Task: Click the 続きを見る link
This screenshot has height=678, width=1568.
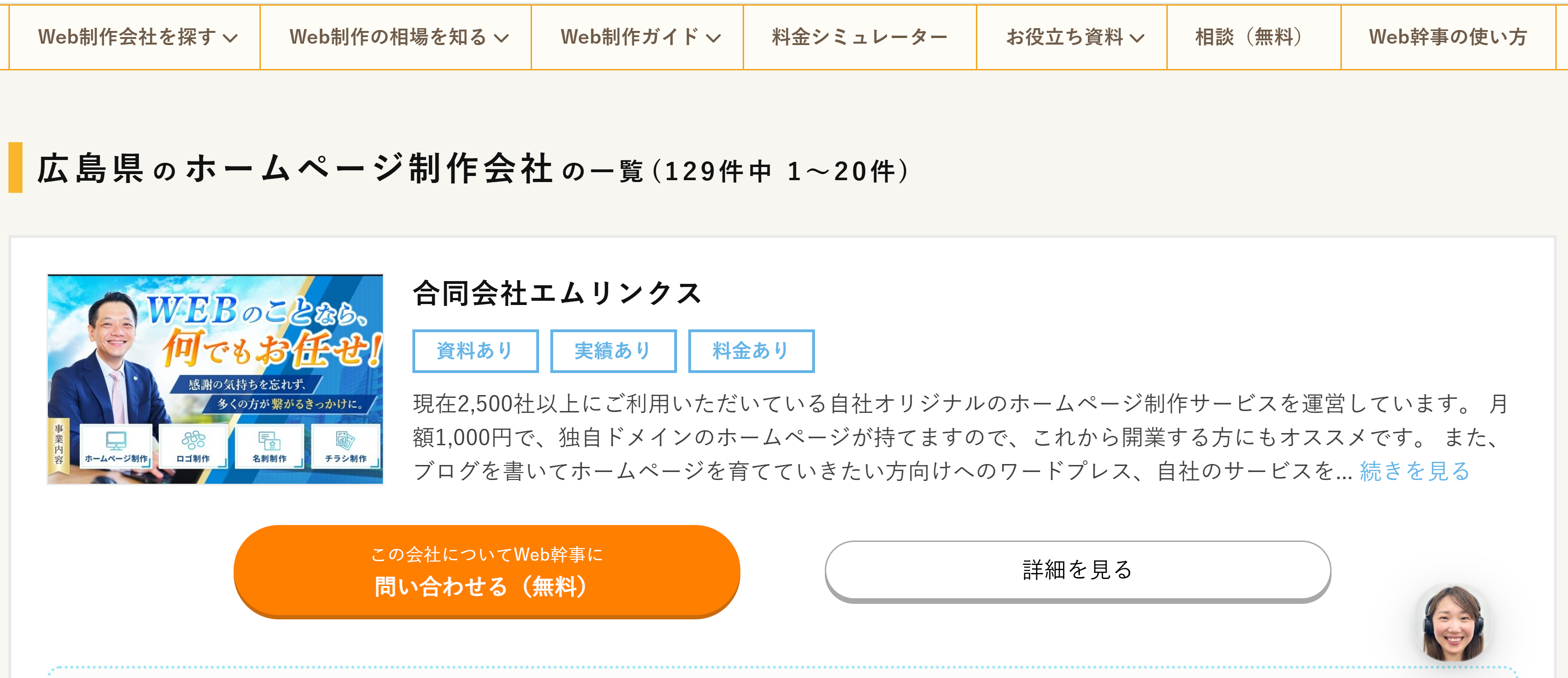Action: click(x=1415, y=471)
